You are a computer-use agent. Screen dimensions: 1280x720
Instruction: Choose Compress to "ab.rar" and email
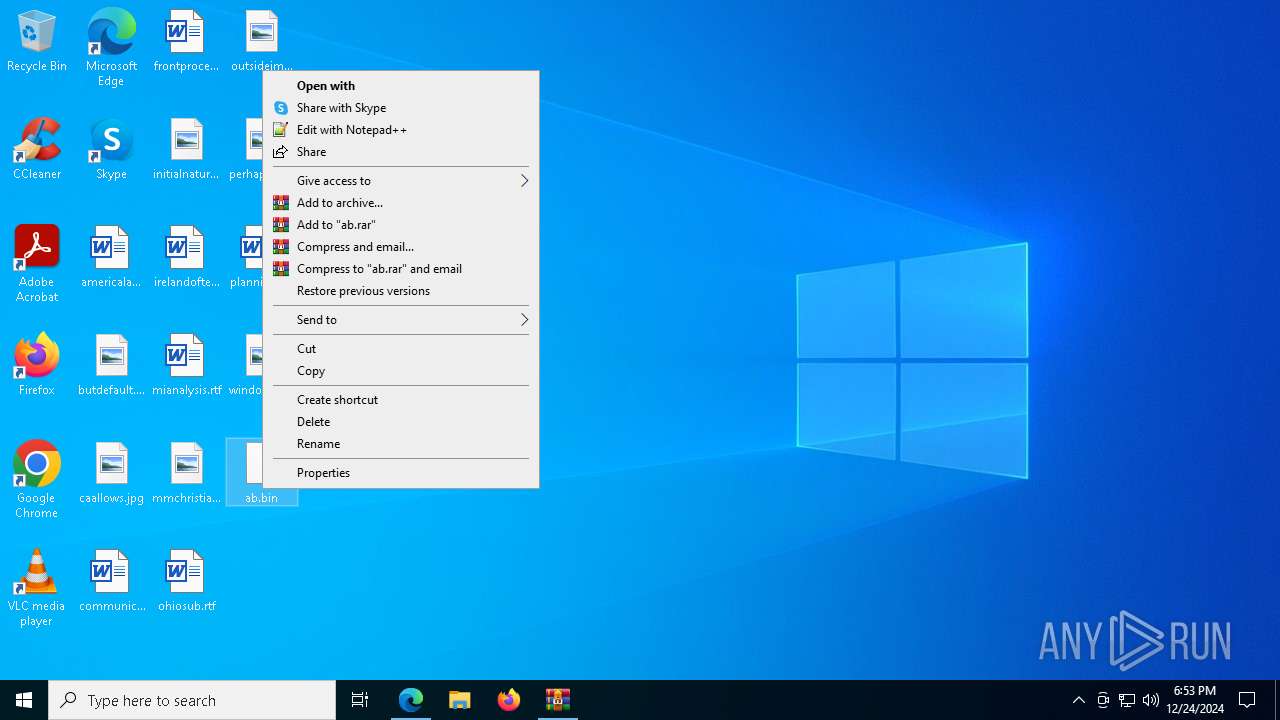(x=400, y=269)
